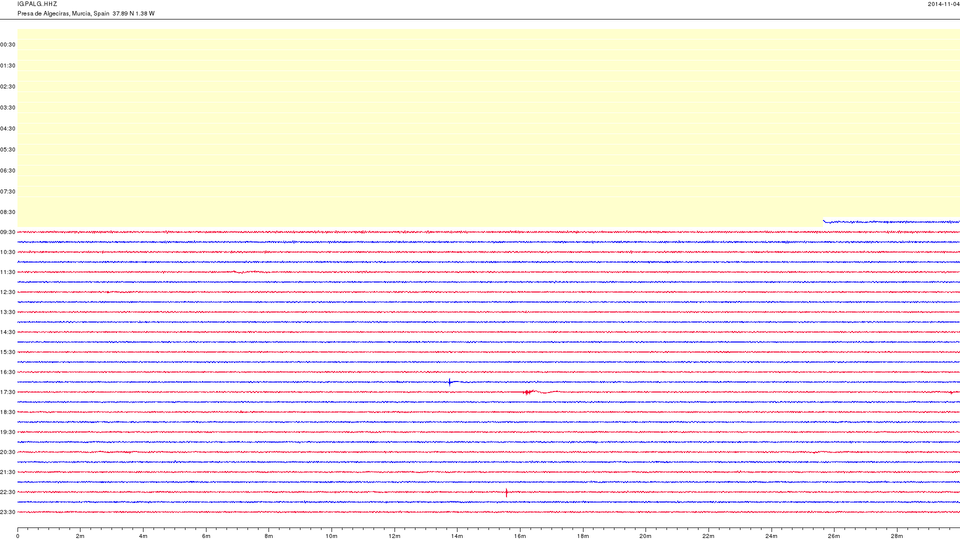The width and height of the screenshot is (960, 540).
Task: Select the 08:30 time label
Action: [8, 212]
